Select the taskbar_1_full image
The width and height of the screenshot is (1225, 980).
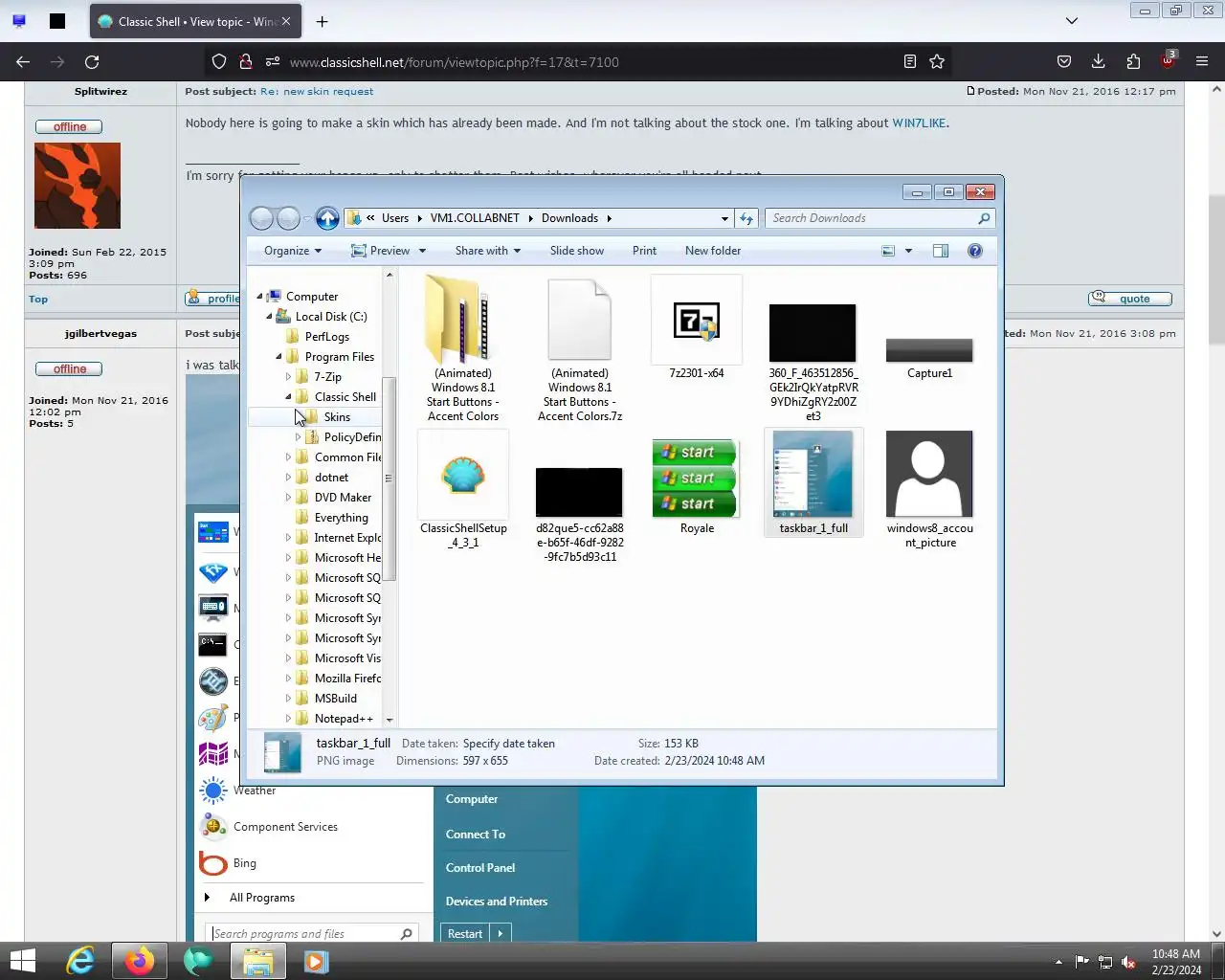[x=813, y=482]
